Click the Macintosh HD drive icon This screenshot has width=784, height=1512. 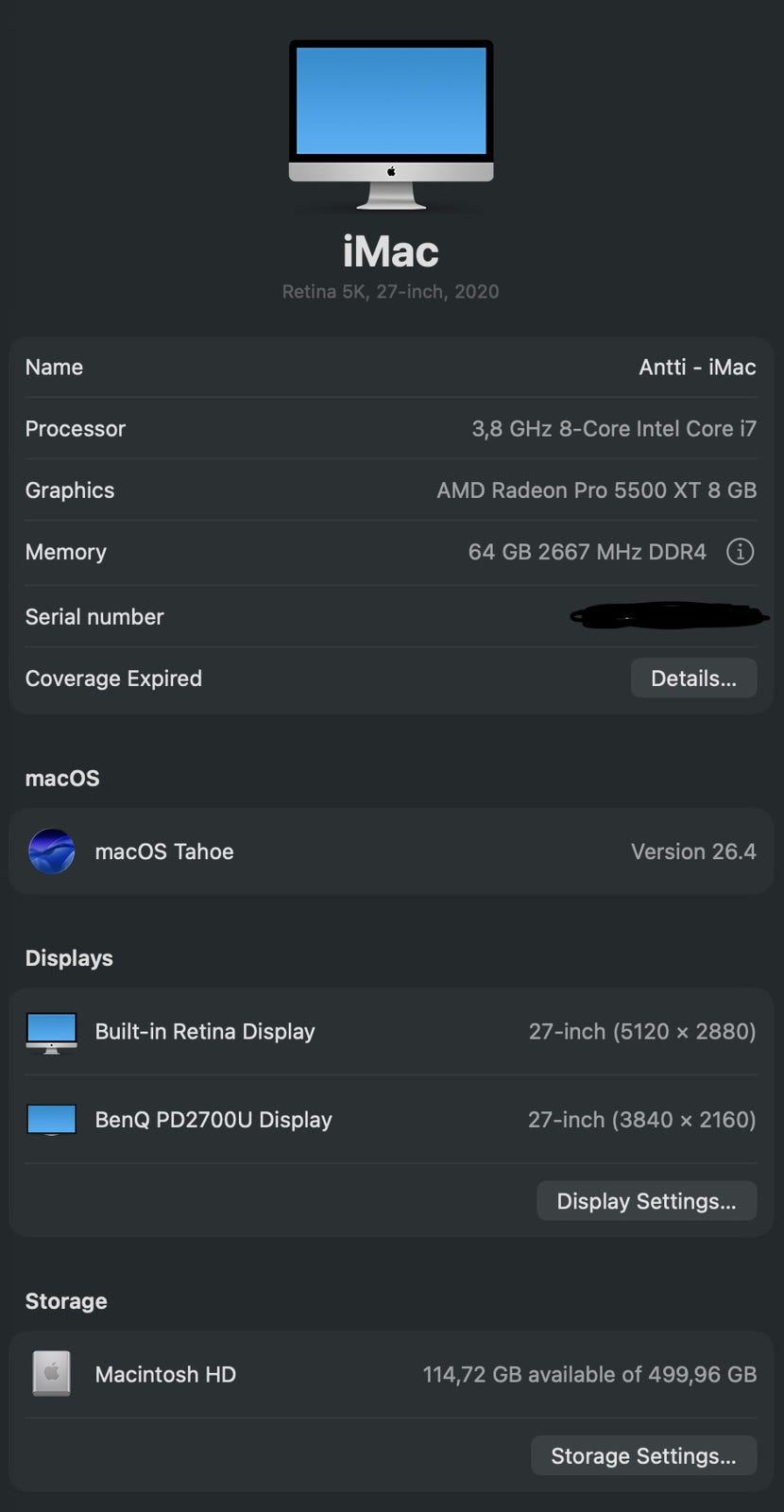pyautogui.click(x=52, y=1374)
